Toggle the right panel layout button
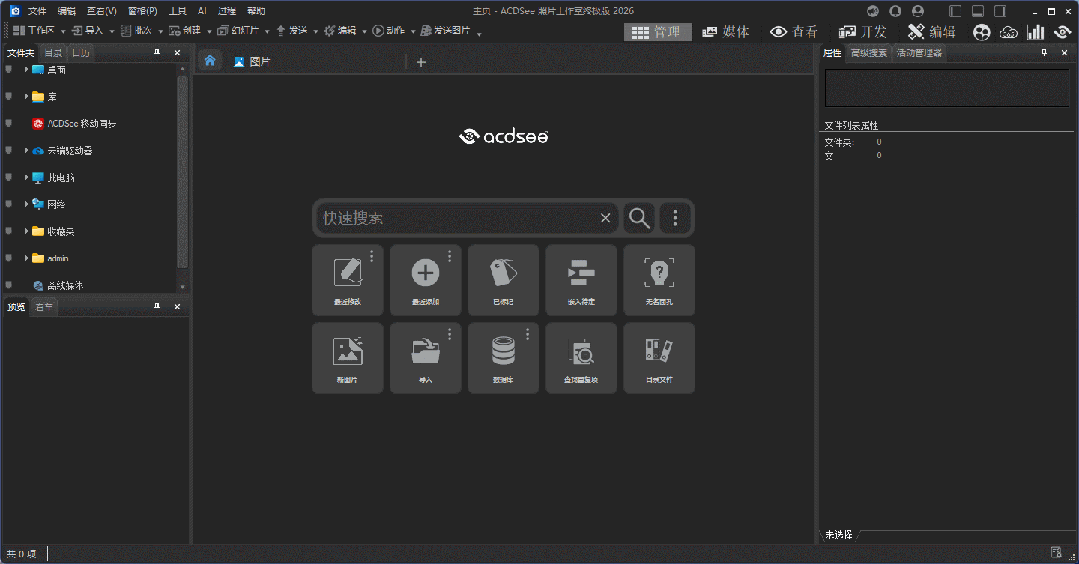 tap(999, 11)
